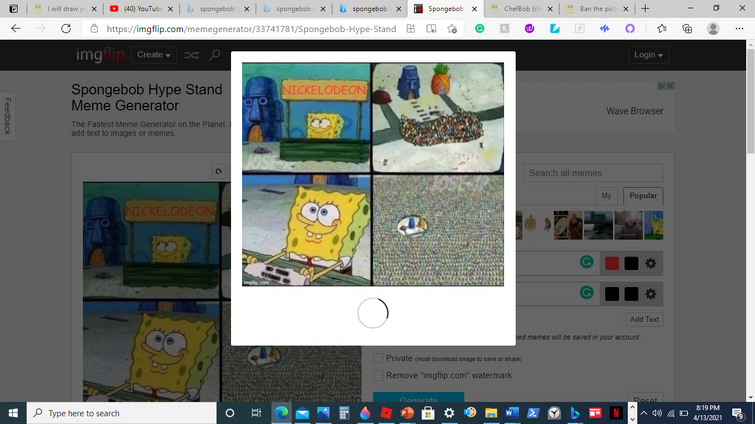755x424 pixels.
Task: Pick the red font color swatch
Action: point(612,263)
